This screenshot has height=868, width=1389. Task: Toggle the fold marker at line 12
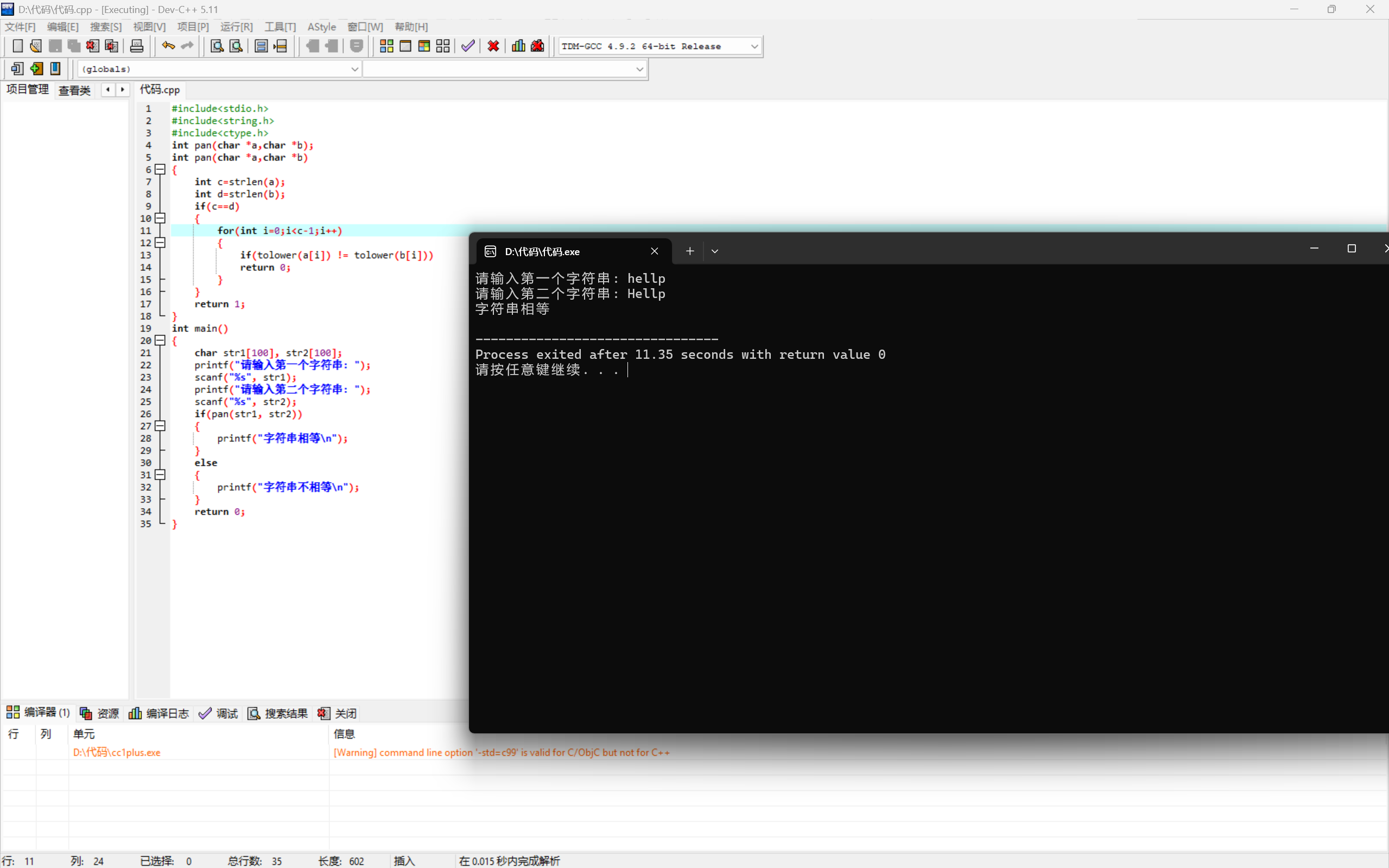[x=160, y=243]
